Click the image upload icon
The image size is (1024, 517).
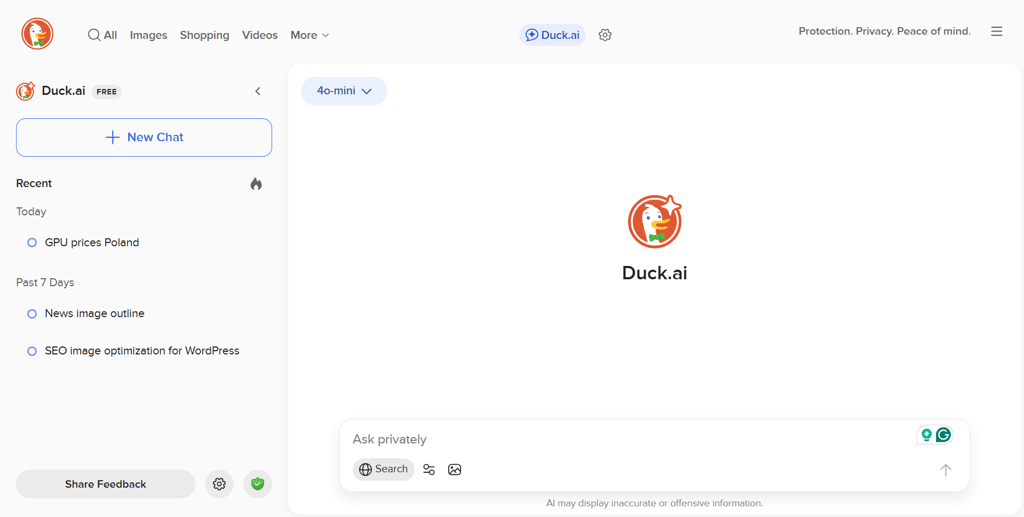(x=455, y=469)
